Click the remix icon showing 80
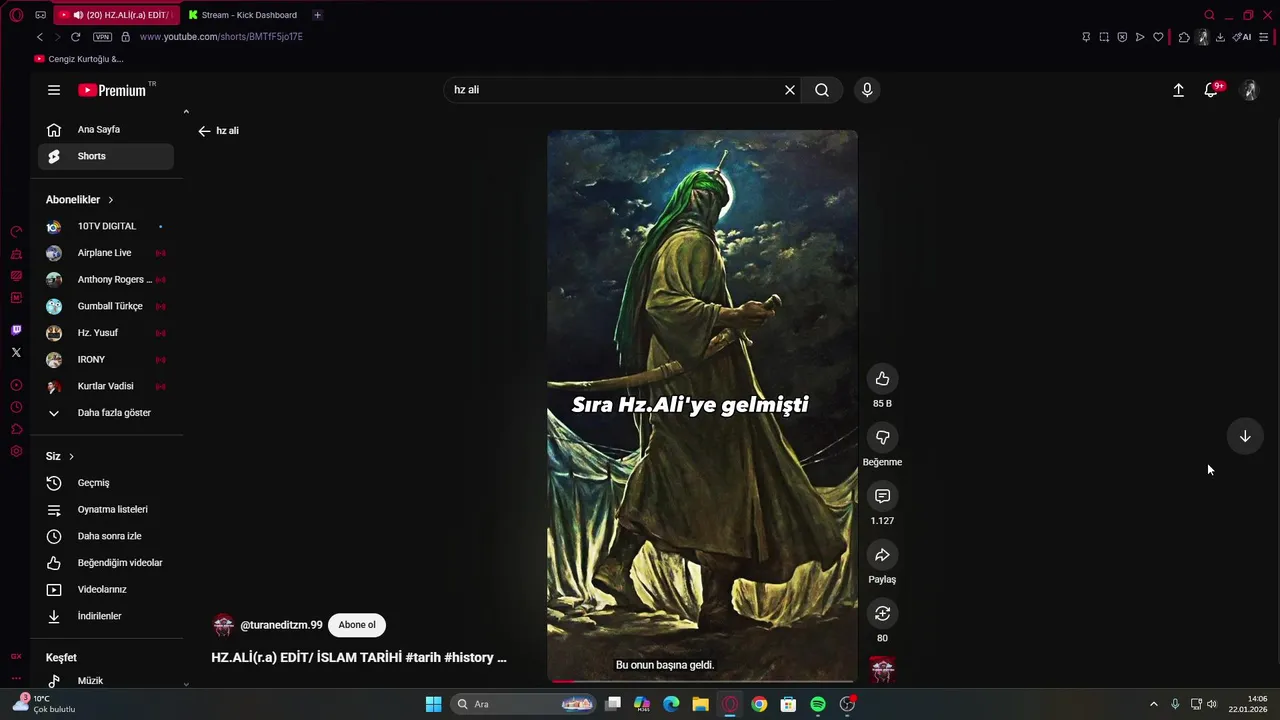Viewport: 1280px width, 720px height. (x=882, y=613)
